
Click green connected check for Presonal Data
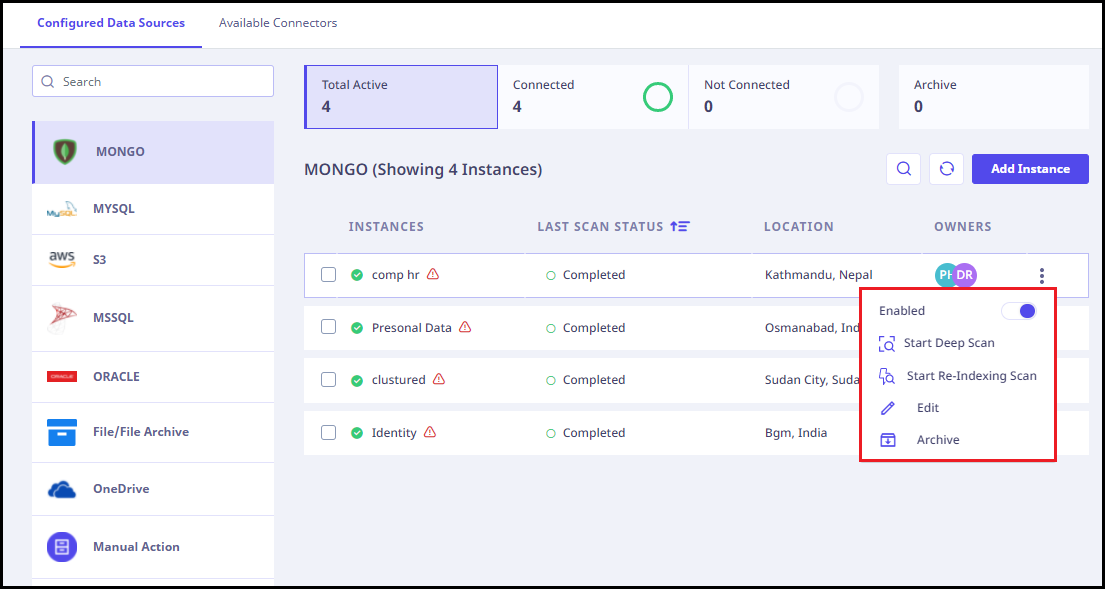click(x=357, y=328)
